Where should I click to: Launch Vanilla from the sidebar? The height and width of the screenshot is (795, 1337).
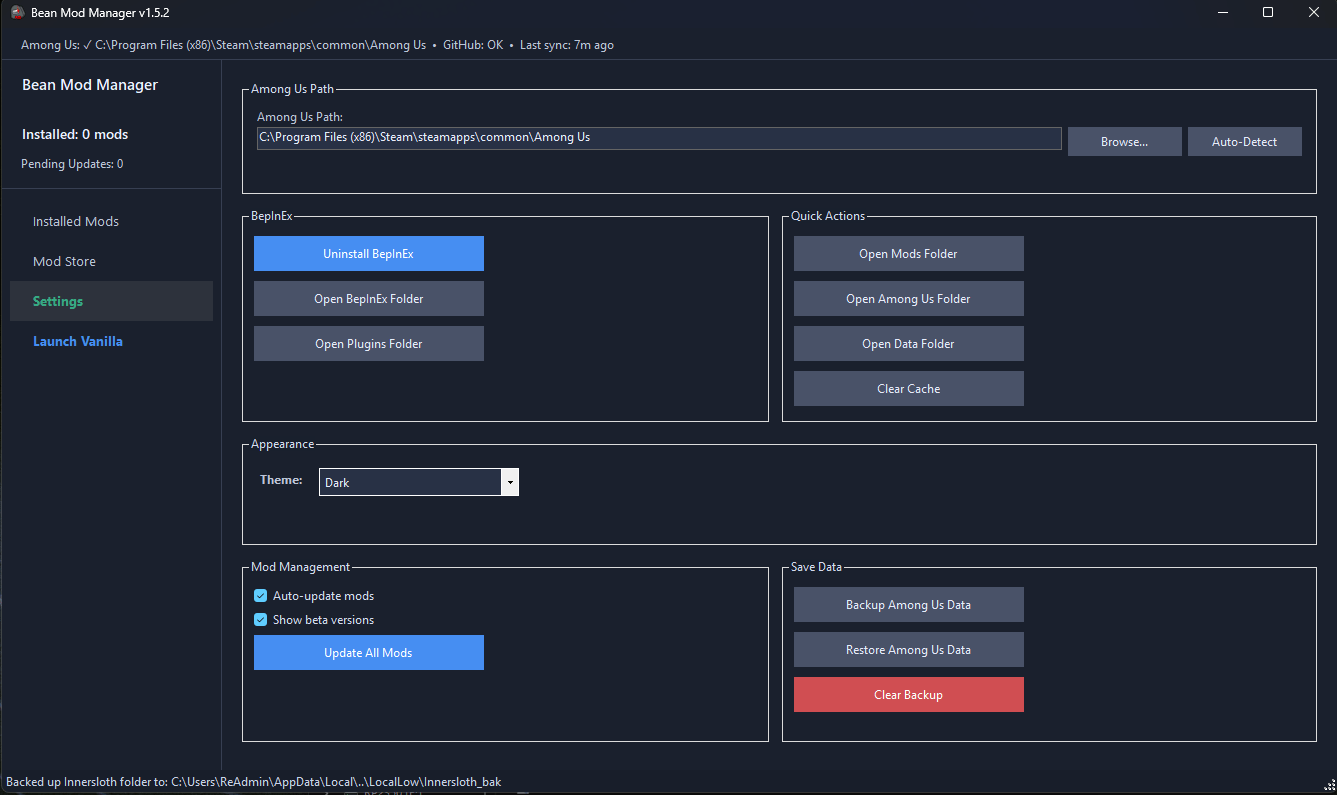point(78,341)
